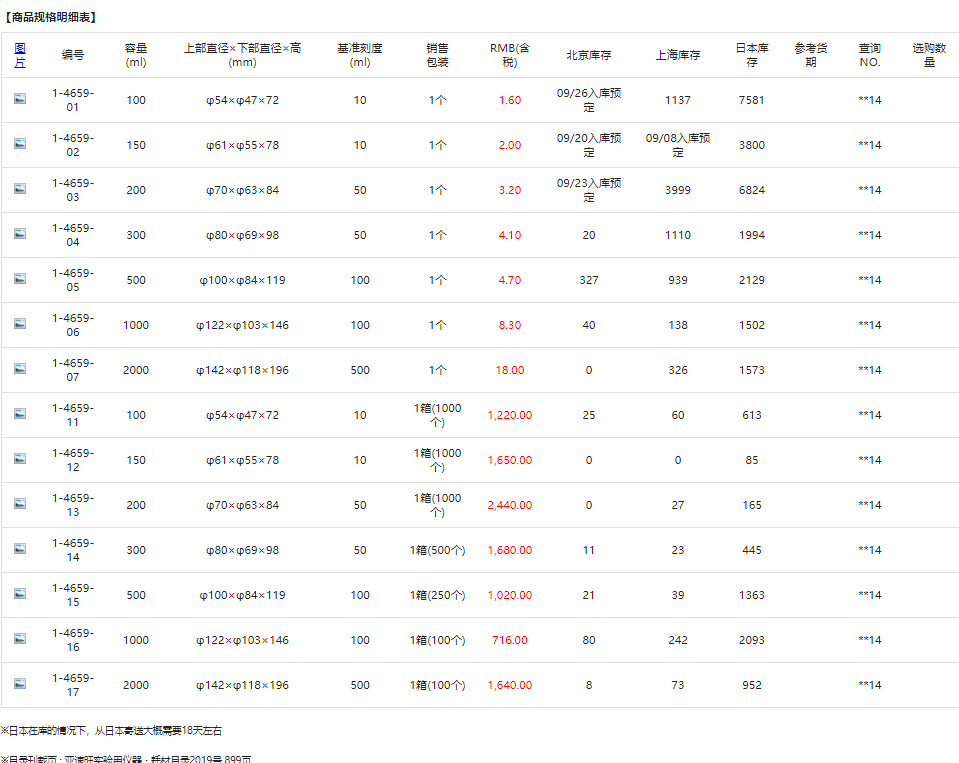The width and height of the screenshot is (959, 763).
Task: Open image icon for item 1-4659-01
Action: point(20,99)
